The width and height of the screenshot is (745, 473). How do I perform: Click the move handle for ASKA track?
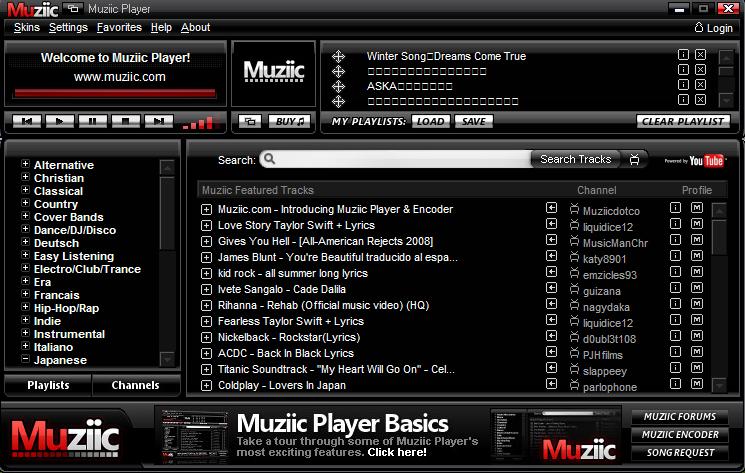coord(338,86)
